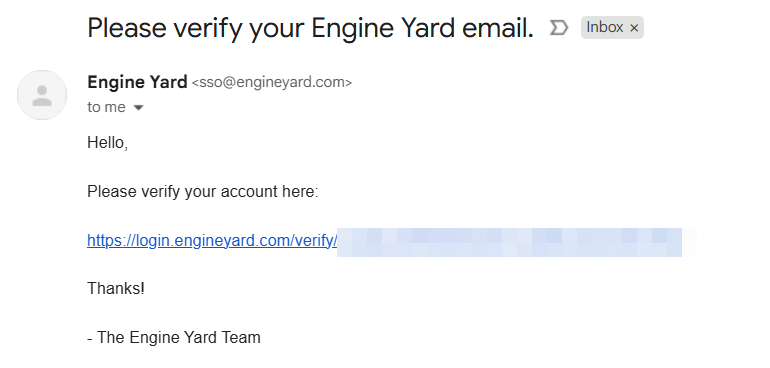770x368 pixels.
Task: Click "Engine Yard" within the subject heading
Action: [x=383, y=29]
